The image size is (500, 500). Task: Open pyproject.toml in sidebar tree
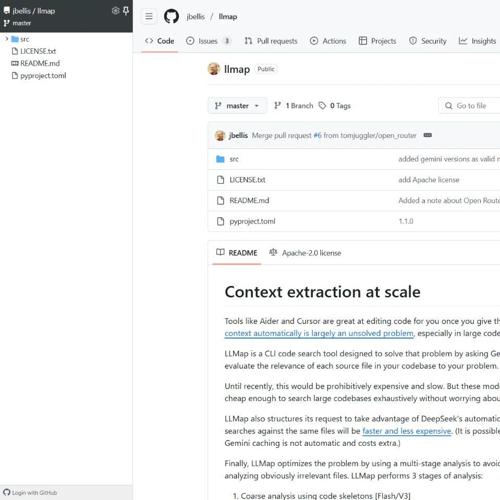43,76
